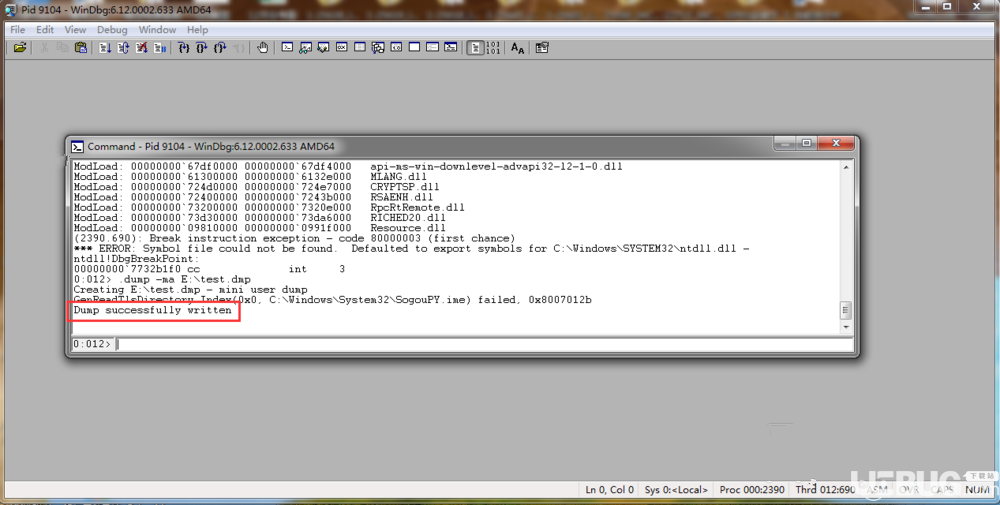Open the Debug menu
The height and width of the screenshot is (505, 1000).
(x=112, y=29)
